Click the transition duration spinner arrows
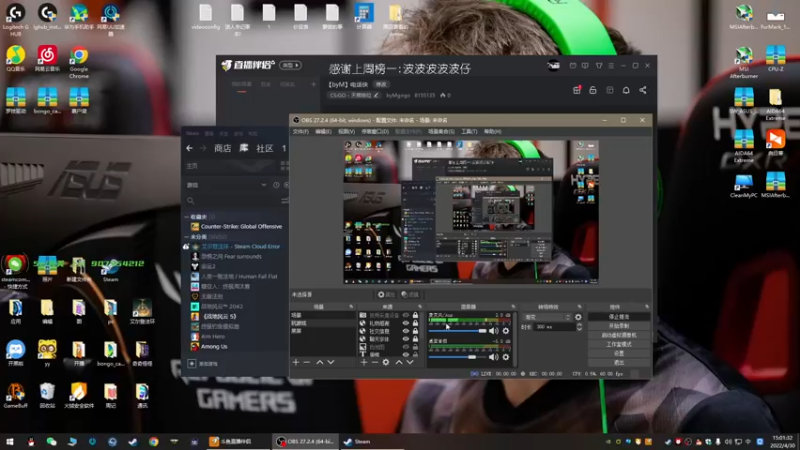This screenshot has height=450, width=800. 579,327
